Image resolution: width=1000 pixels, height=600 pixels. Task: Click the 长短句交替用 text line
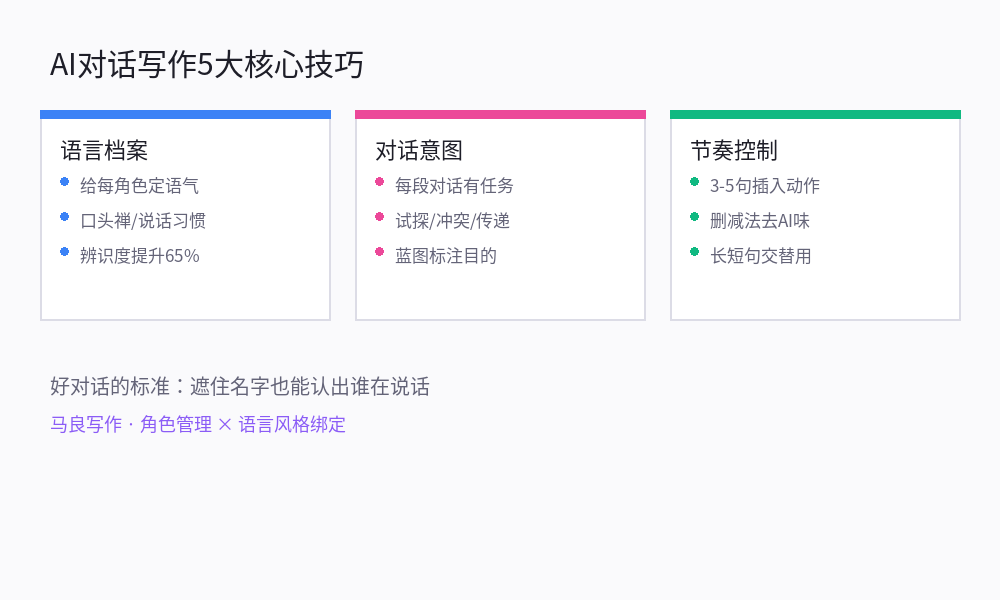761,256
